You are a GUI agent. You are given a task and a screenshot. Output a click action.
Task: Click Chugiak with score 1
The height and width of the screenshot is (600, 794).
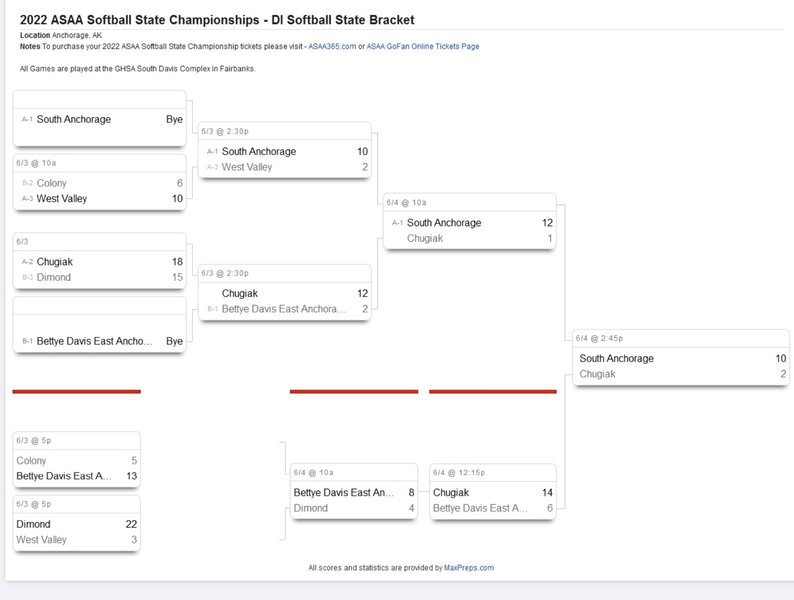point(425,239)
